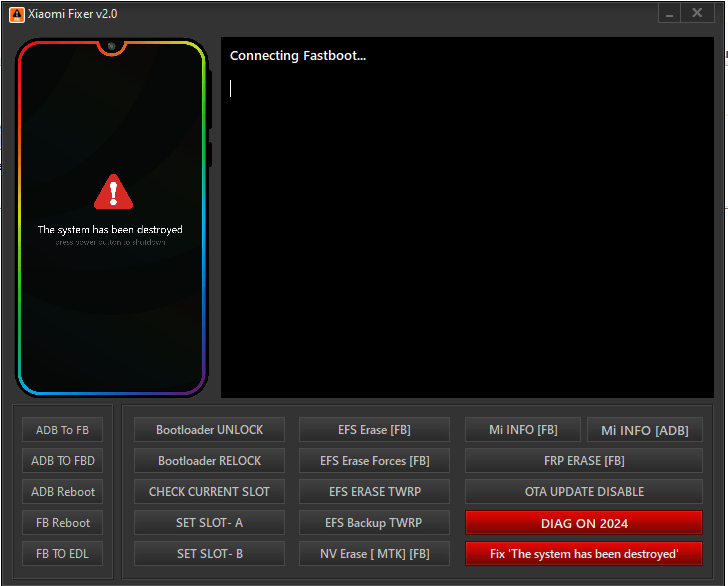Run EFS Erase [FB]

(374, 430)
